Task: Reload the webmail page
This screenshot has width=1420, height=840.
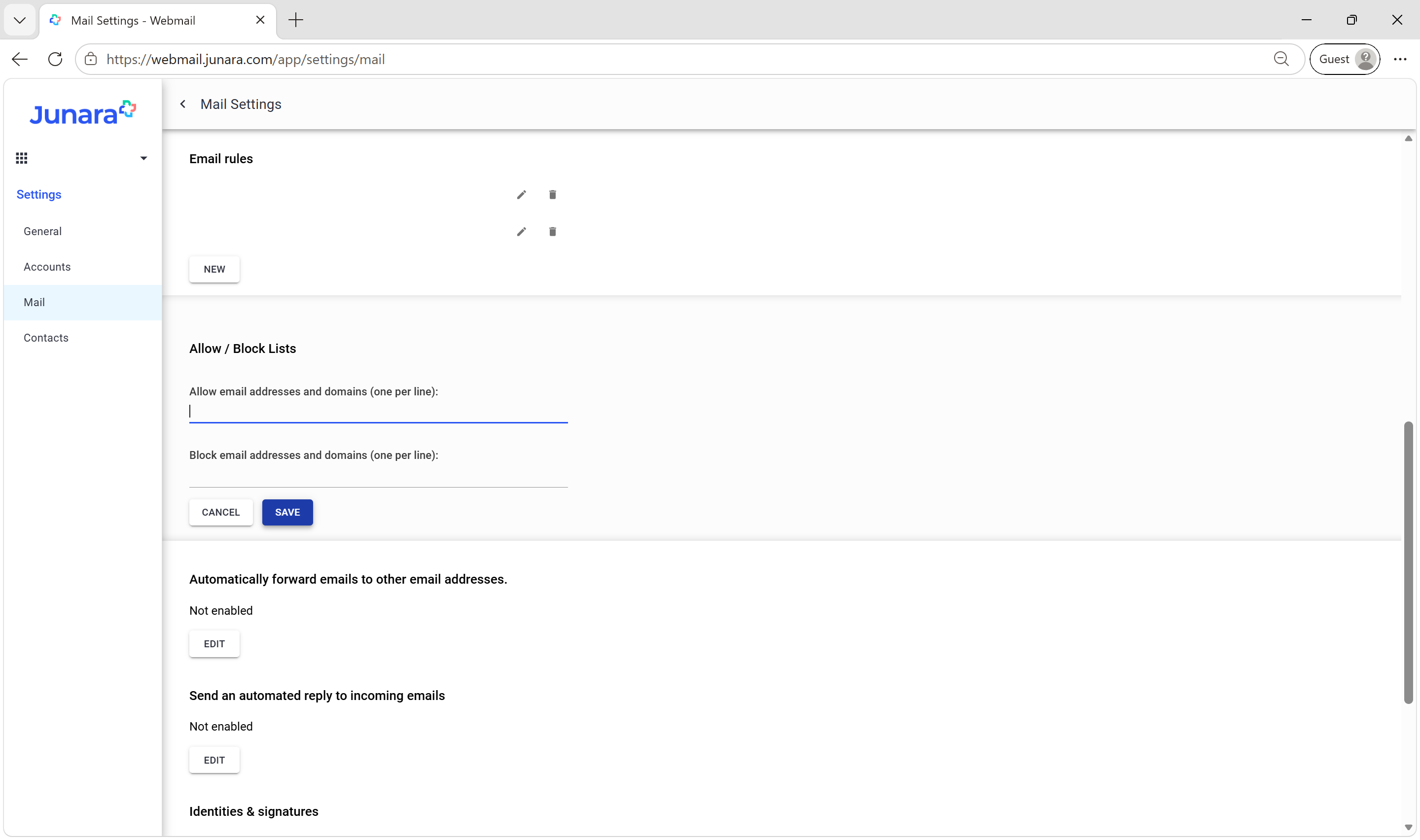Action: [55, 60]
